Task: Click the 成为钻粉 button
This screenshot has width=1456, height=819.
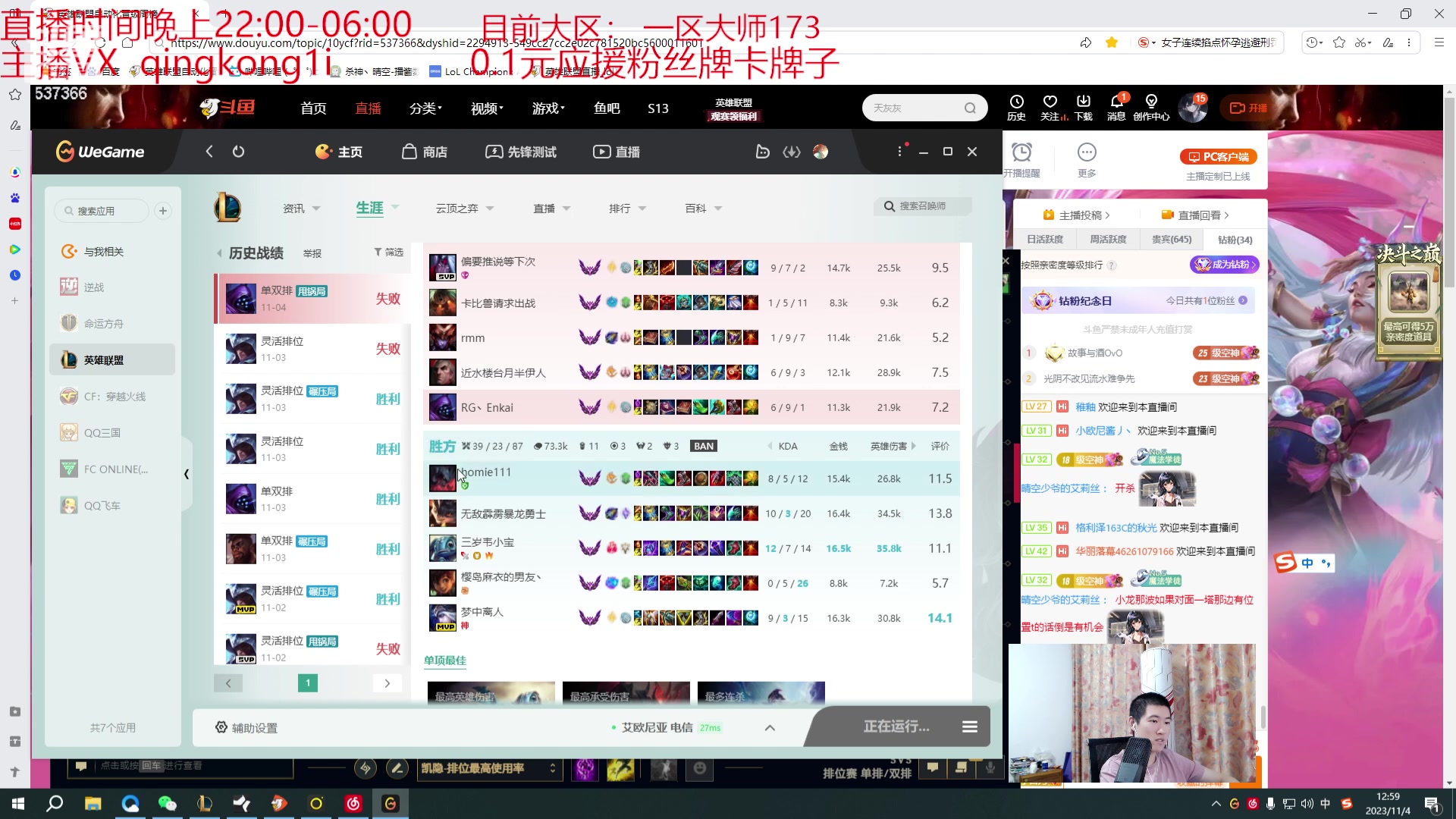Action: click(x=1224, y=265)
